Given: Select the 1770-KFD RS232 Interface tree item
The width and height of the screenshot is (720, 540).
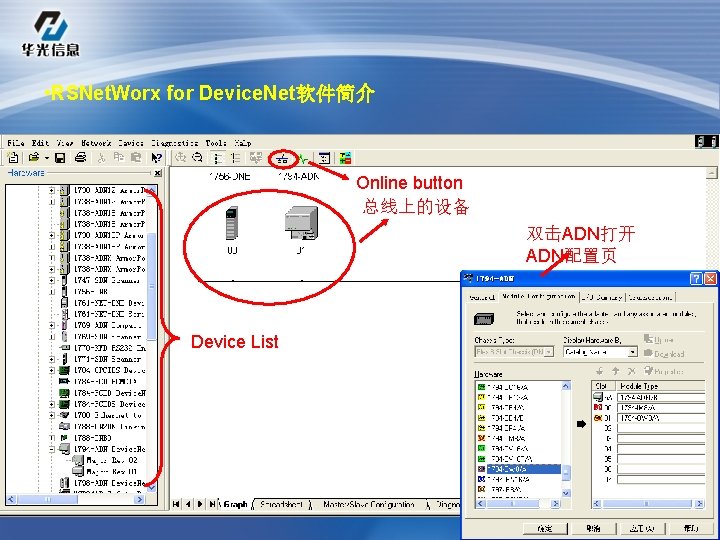Looking at the screenshot, I should [109, 348].
